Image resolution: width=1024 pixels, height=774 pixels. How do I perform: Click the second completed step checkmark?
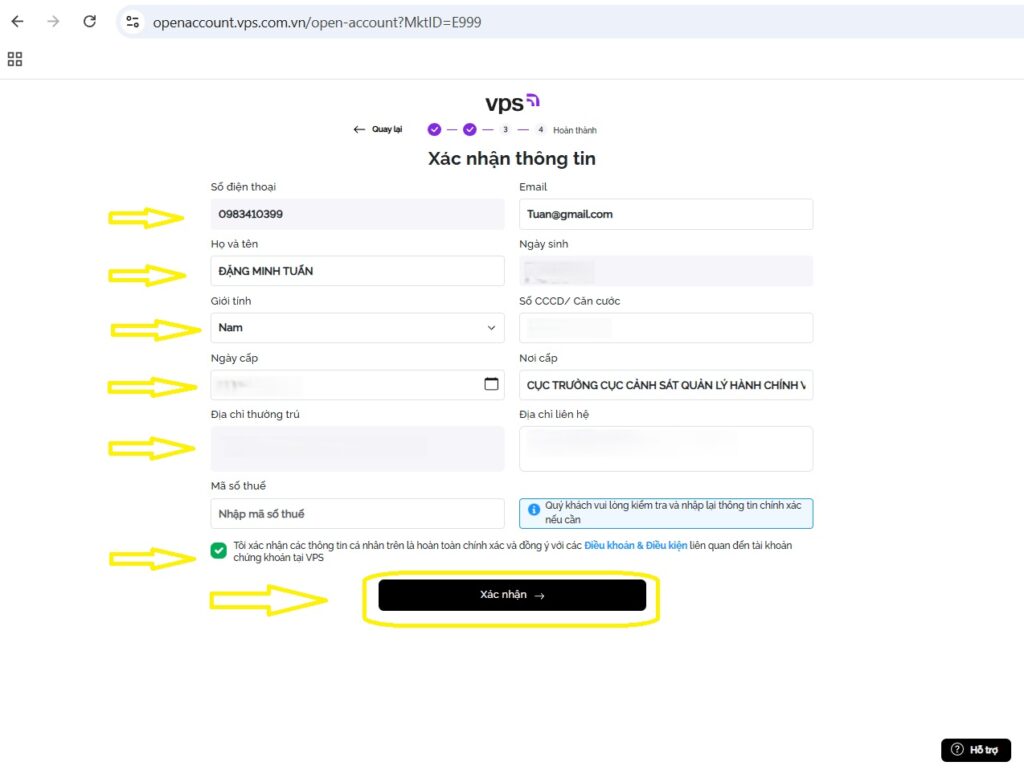point(470,129)
